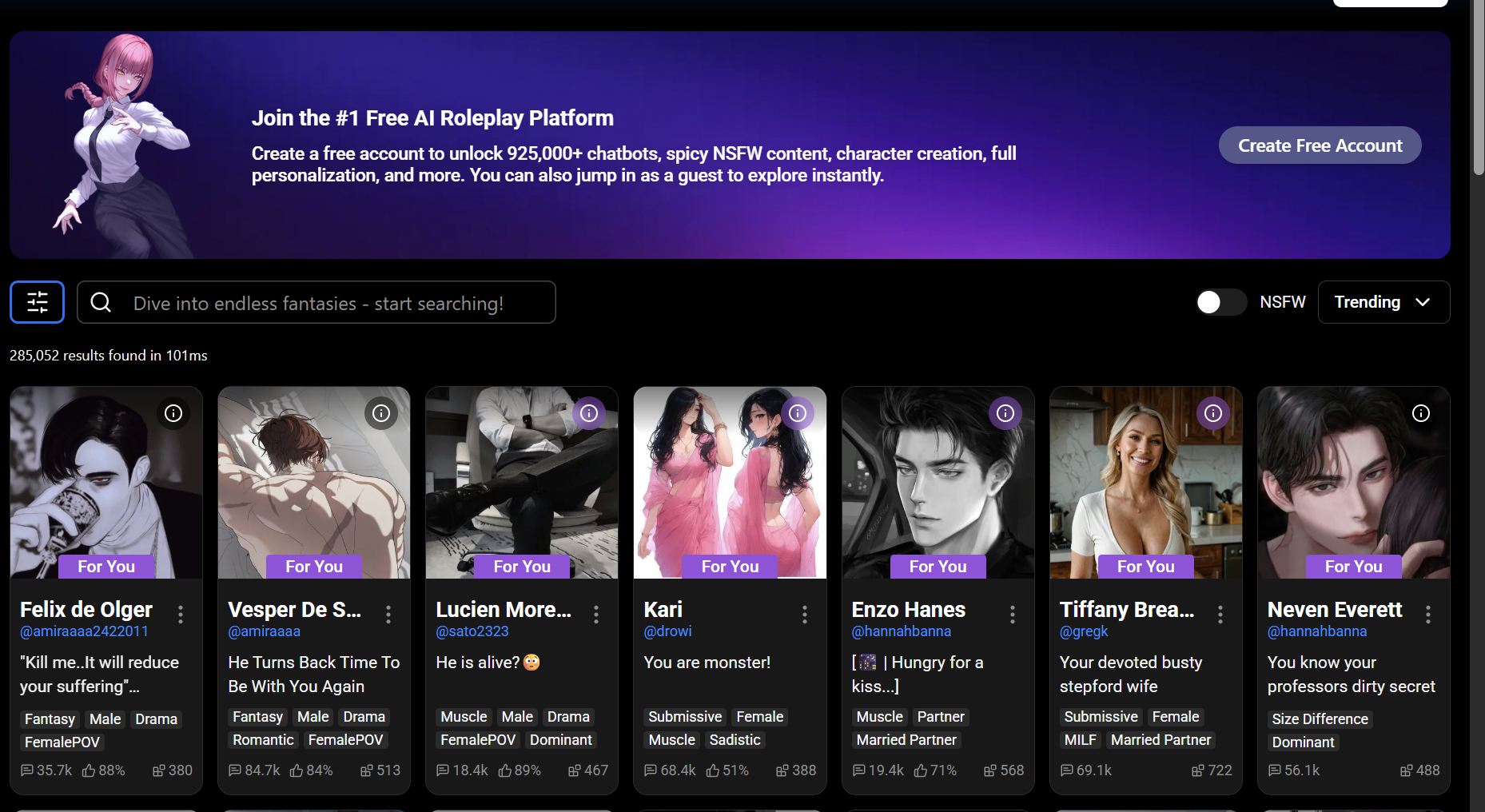Open three-dot menu for Neven Everett

point(1428,614)
